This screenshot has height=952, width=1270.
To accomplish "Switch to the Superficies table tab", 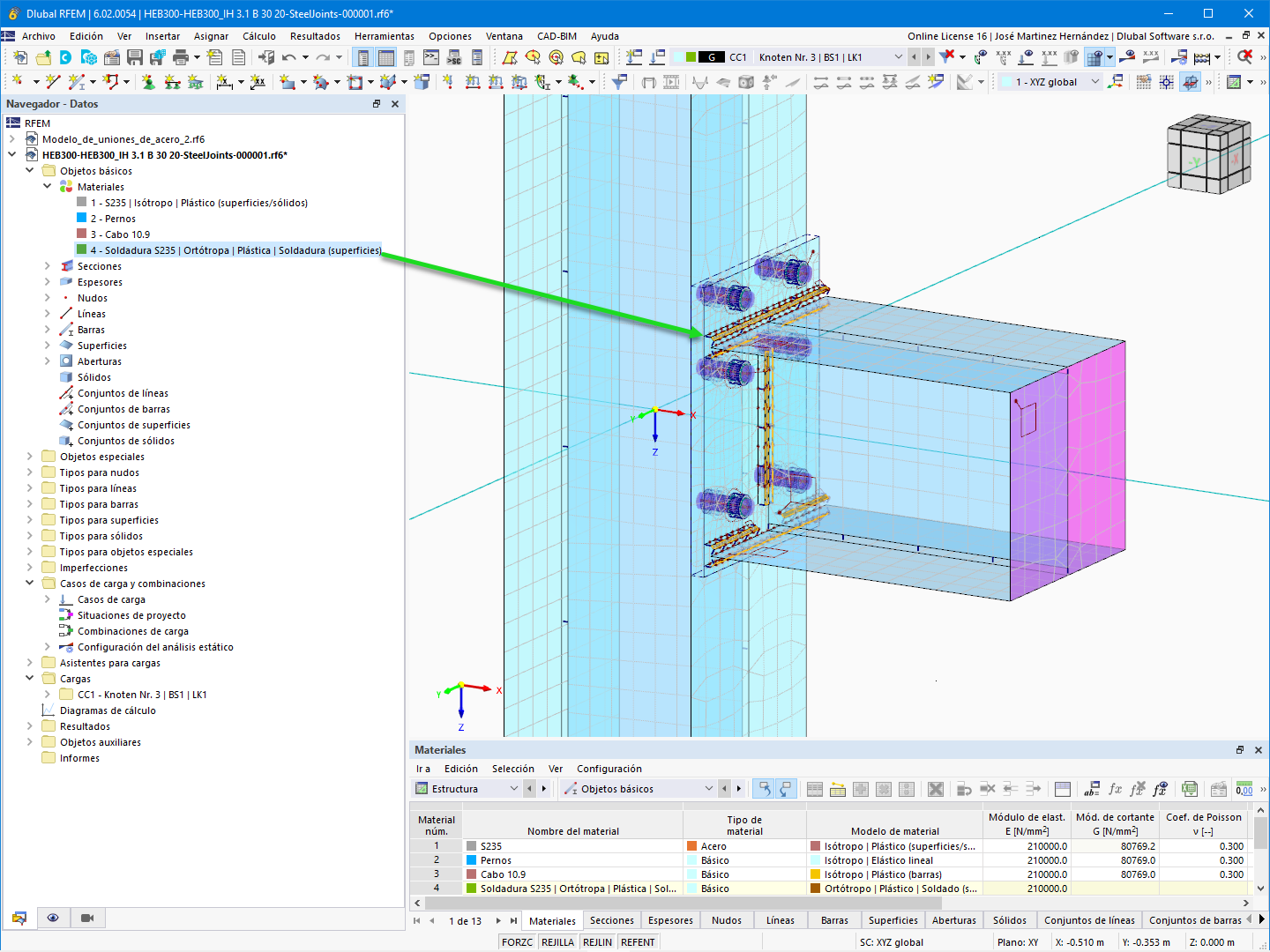I will click(893, 920).
